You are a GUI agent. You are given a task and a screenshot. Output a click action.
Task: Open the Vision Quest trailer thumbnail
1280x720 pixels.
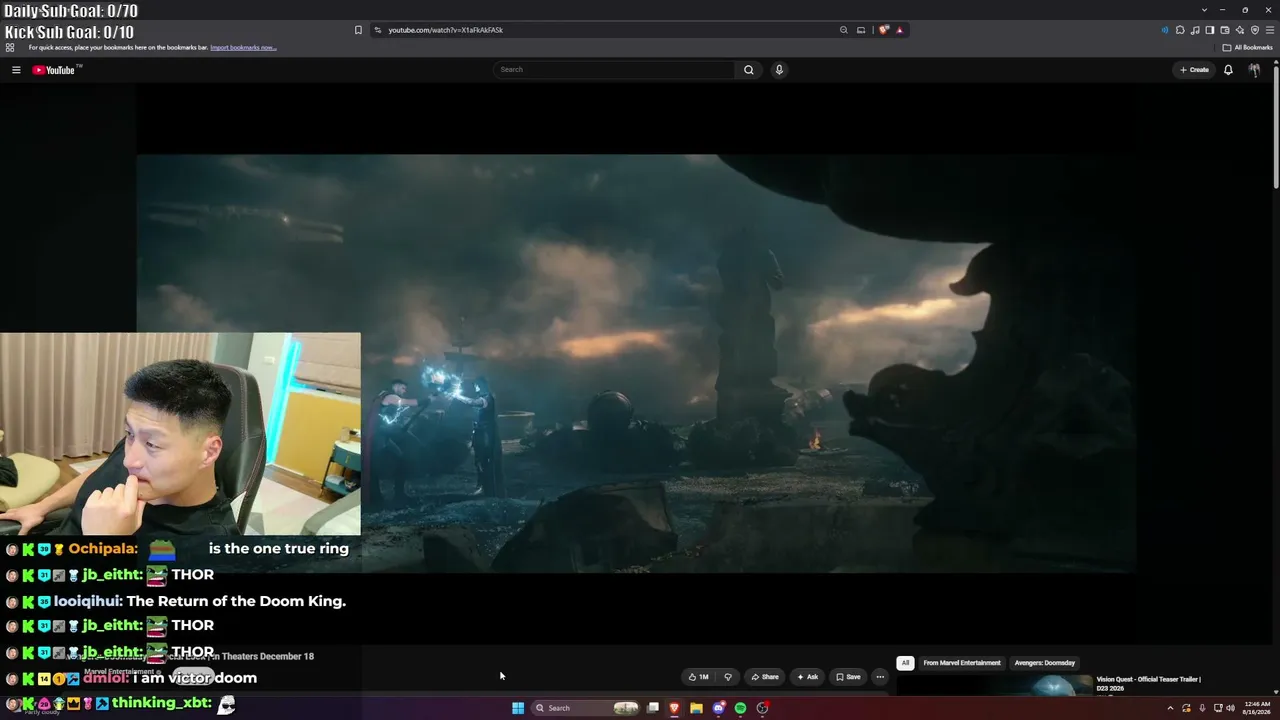pyautogui.click(x=995, y=685)
